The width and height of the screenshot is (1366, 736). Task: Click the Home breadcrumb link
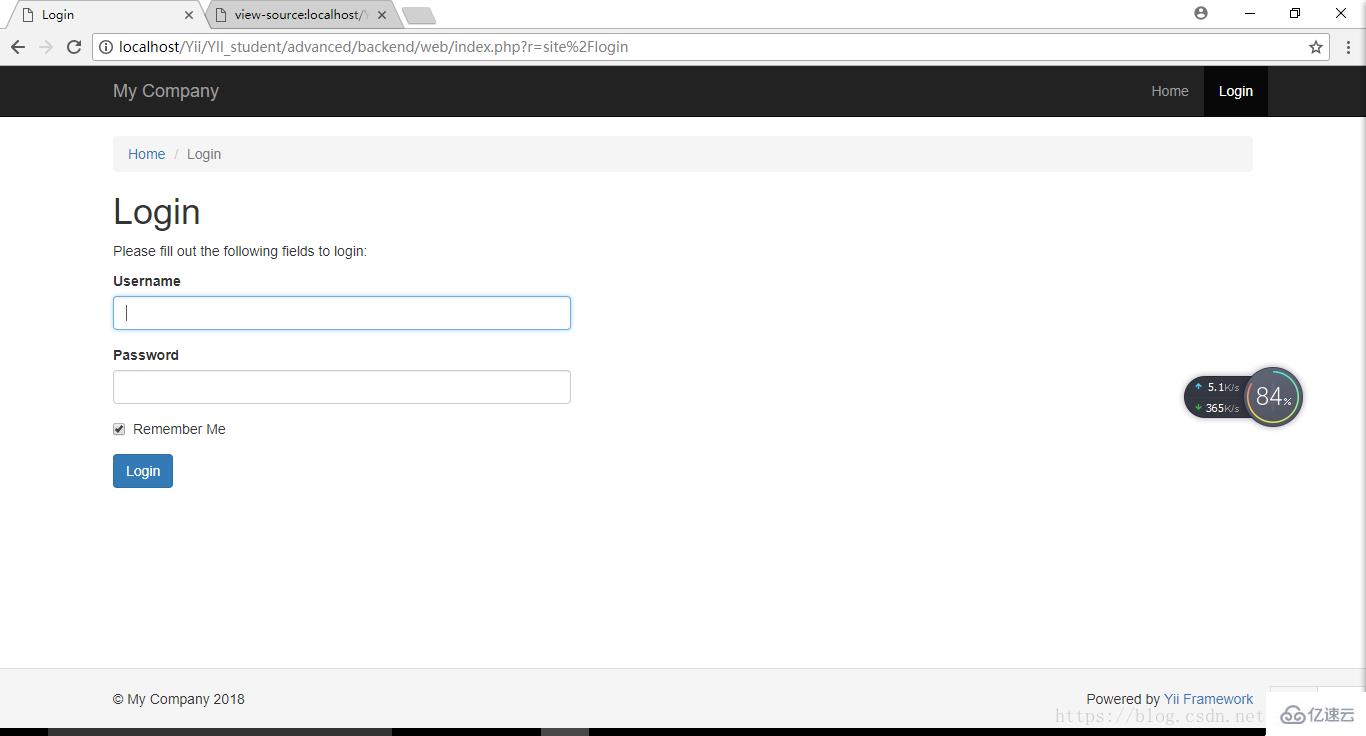pos(146,154)
